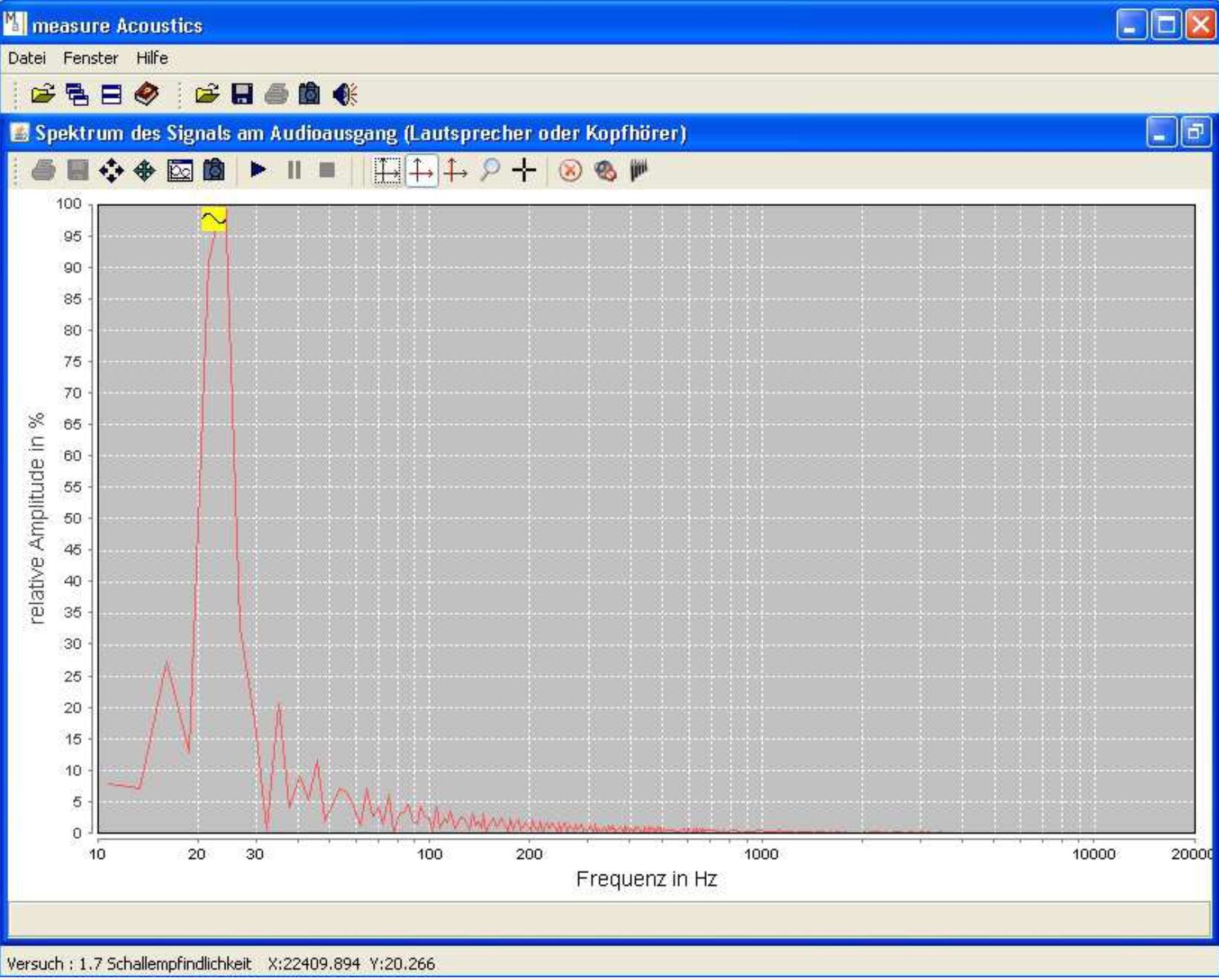Click the organ pipes icon
The image size is (1219, 980).
(638, 170)
